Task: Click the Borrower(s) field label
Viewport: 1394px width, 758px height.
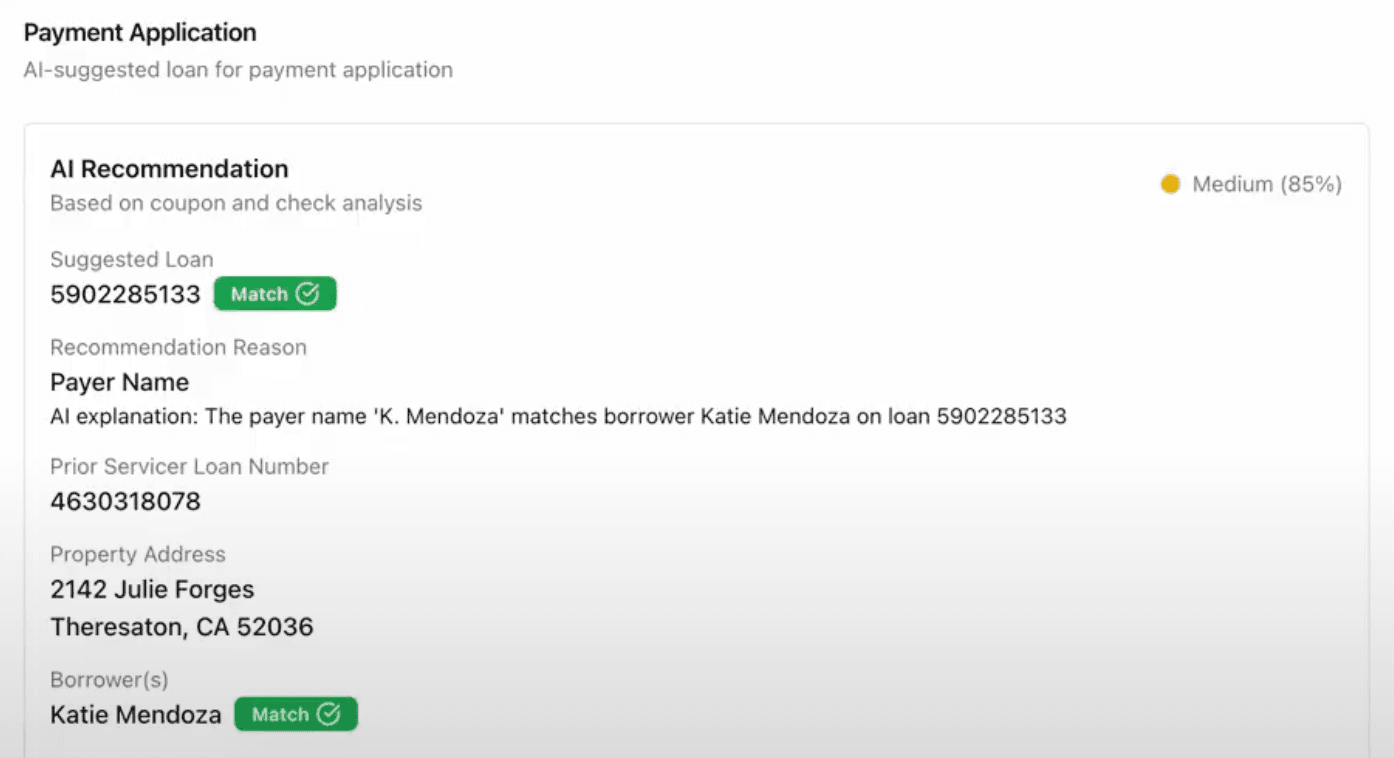Action: click(x=109, y=680)
